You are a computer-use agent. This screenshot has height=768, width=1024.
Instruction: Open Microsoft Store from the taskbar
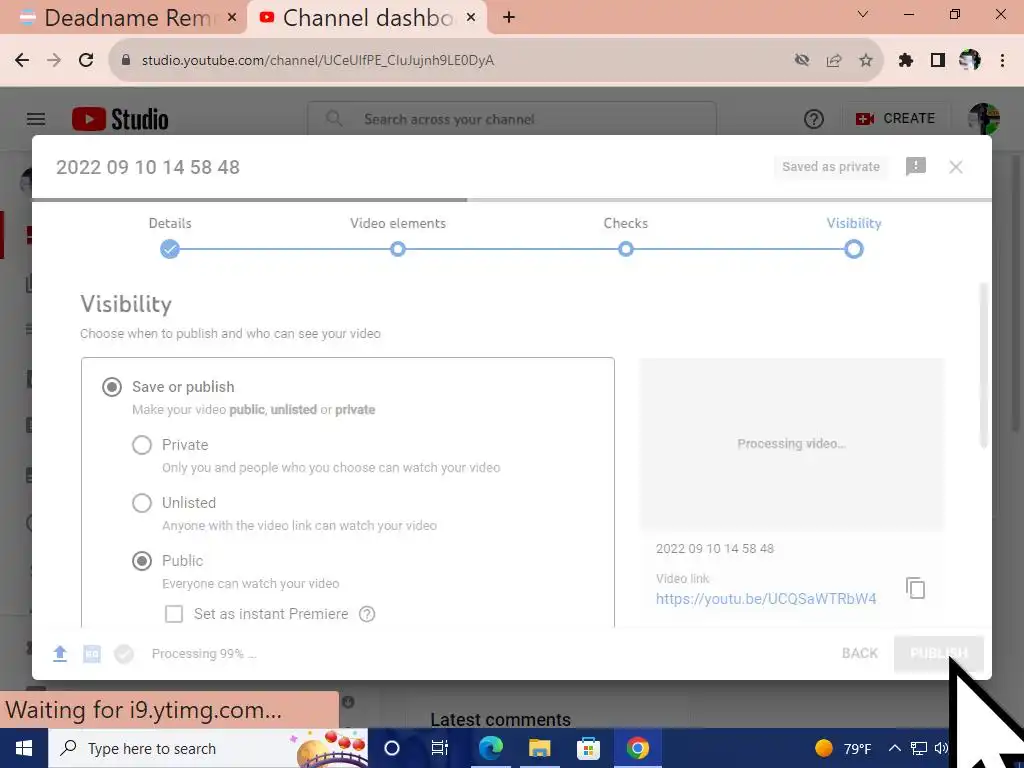click(x=588, y=748)
